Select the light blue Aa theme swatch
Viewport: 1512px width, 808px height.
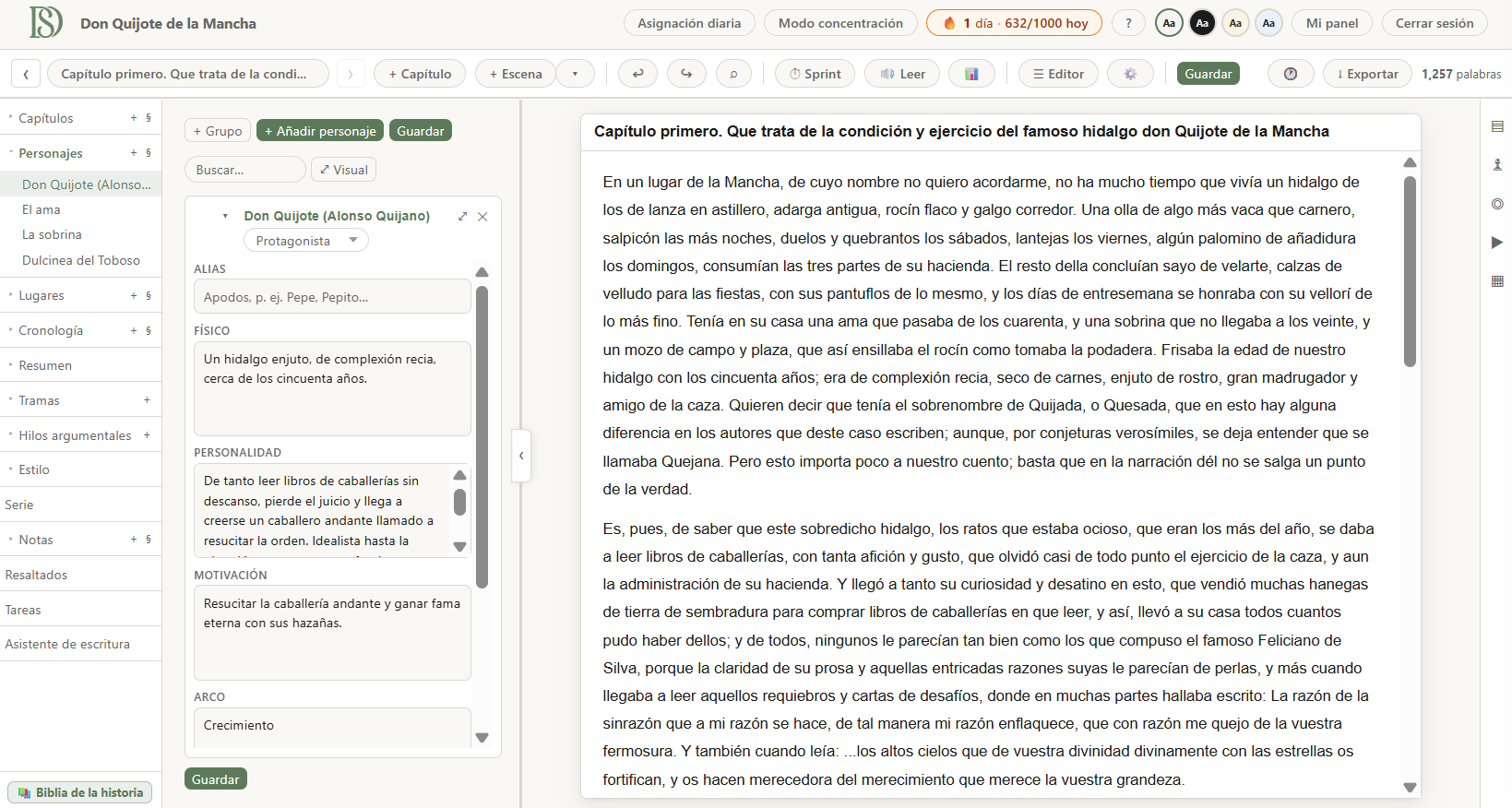click(1268, 23)
